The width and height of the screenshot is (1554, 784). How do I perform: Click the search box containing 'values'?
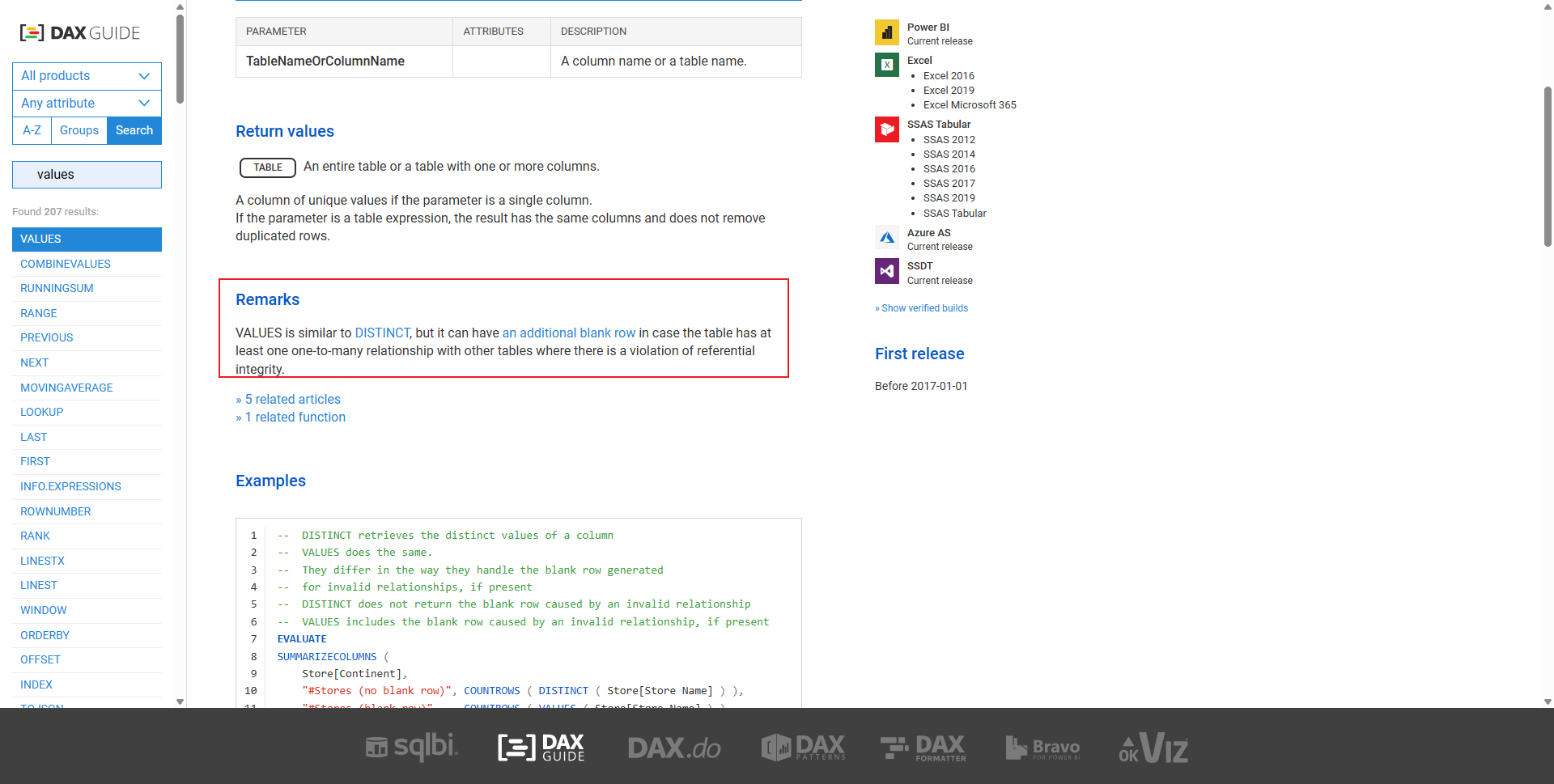coord(87,175)
